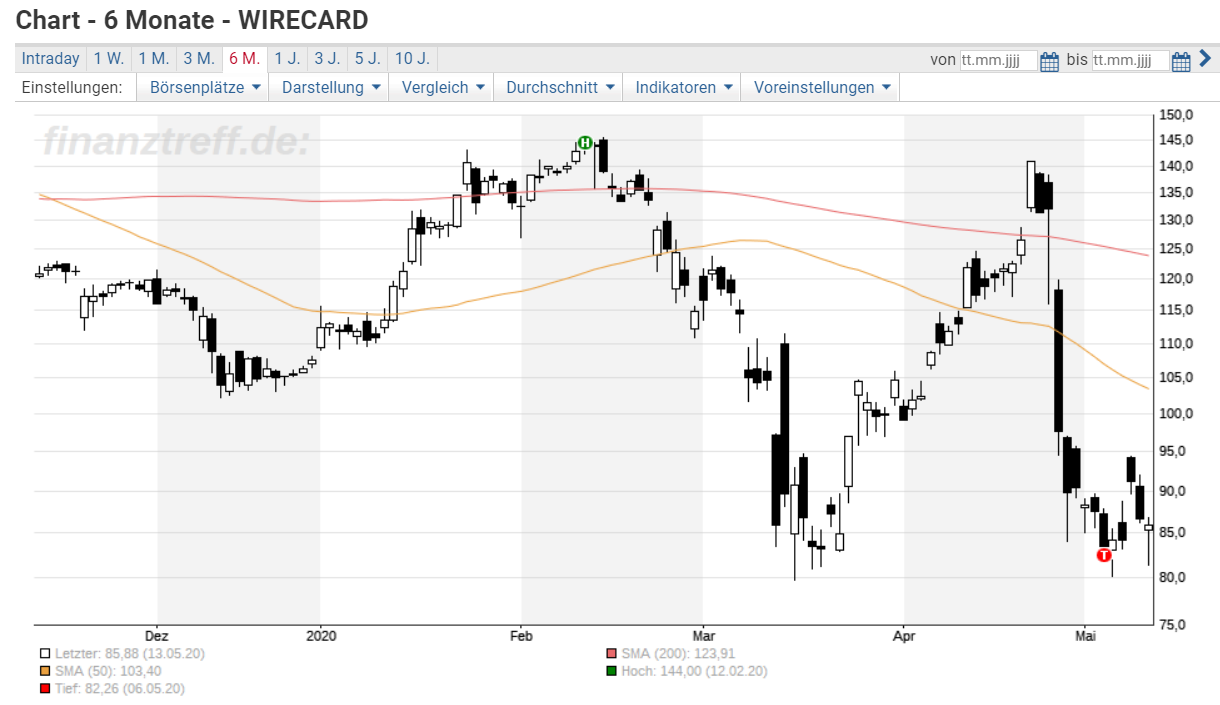Image resolution: width=1220 pixels, height=705 pixels.
Task: Click the pink SMA (200) legend swatch
Action: pos(611,654)
